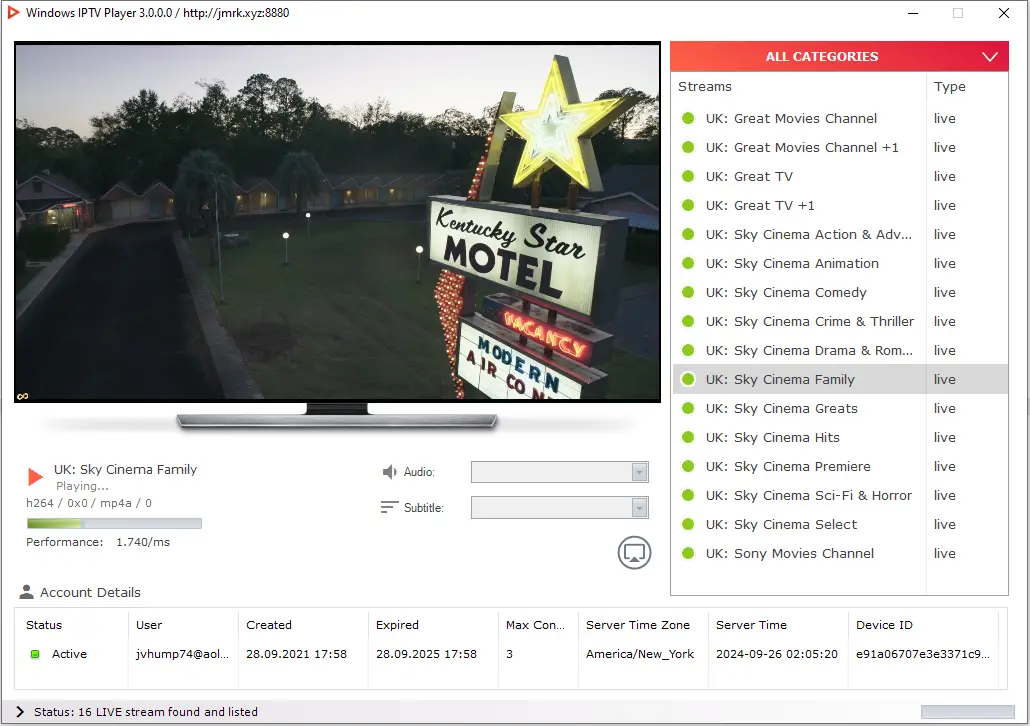
Task: Click green dot beside Sky Cinema Comedy
Action: point(688,292)
